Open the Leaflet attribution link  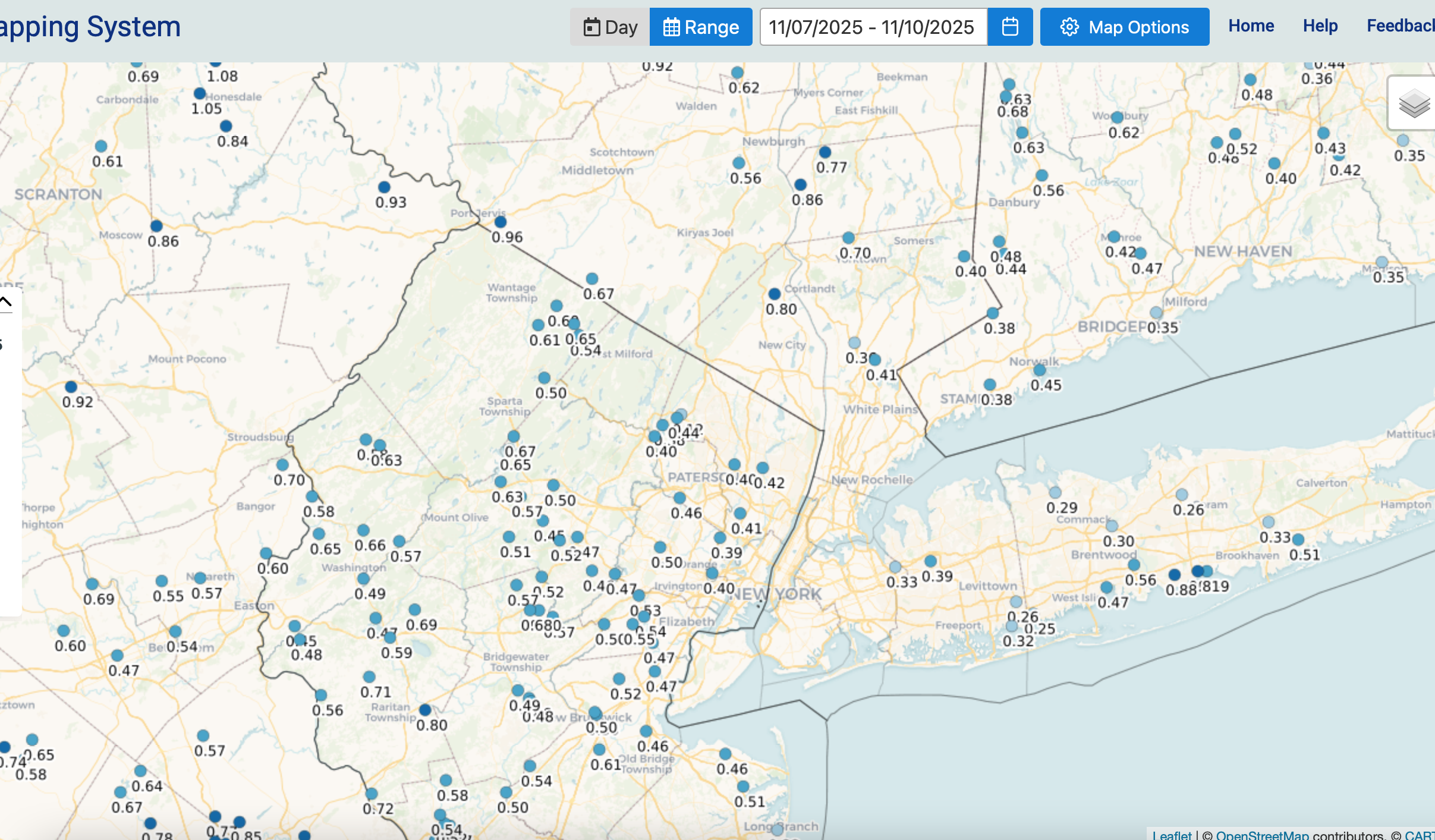(1172, 835)
